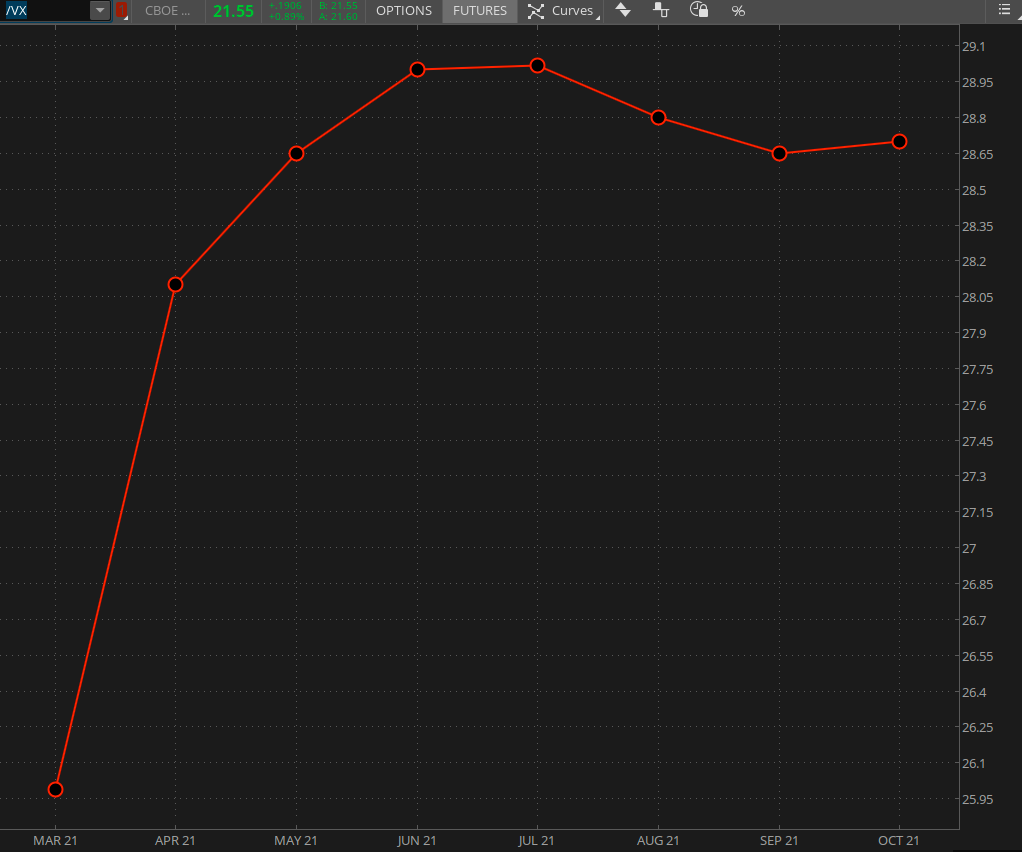
Task: Click the JUL 21 peak data point
Action: 538,65
